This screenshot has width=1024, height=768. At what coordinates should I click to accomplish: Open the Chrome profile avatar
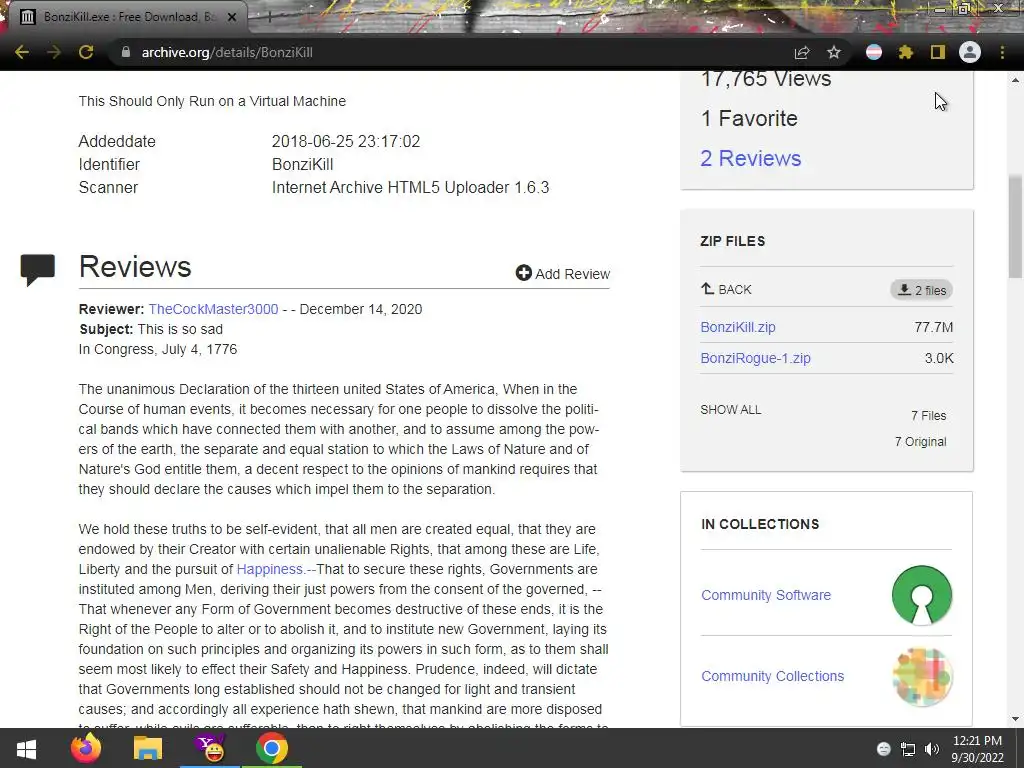tap(970, 52)
